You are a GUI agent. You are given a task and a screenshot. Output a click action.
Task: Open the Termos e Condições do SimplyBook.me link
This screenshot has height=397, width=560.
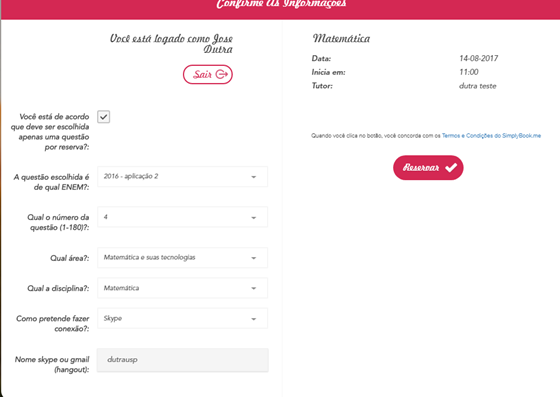click(x=491, y=136)
